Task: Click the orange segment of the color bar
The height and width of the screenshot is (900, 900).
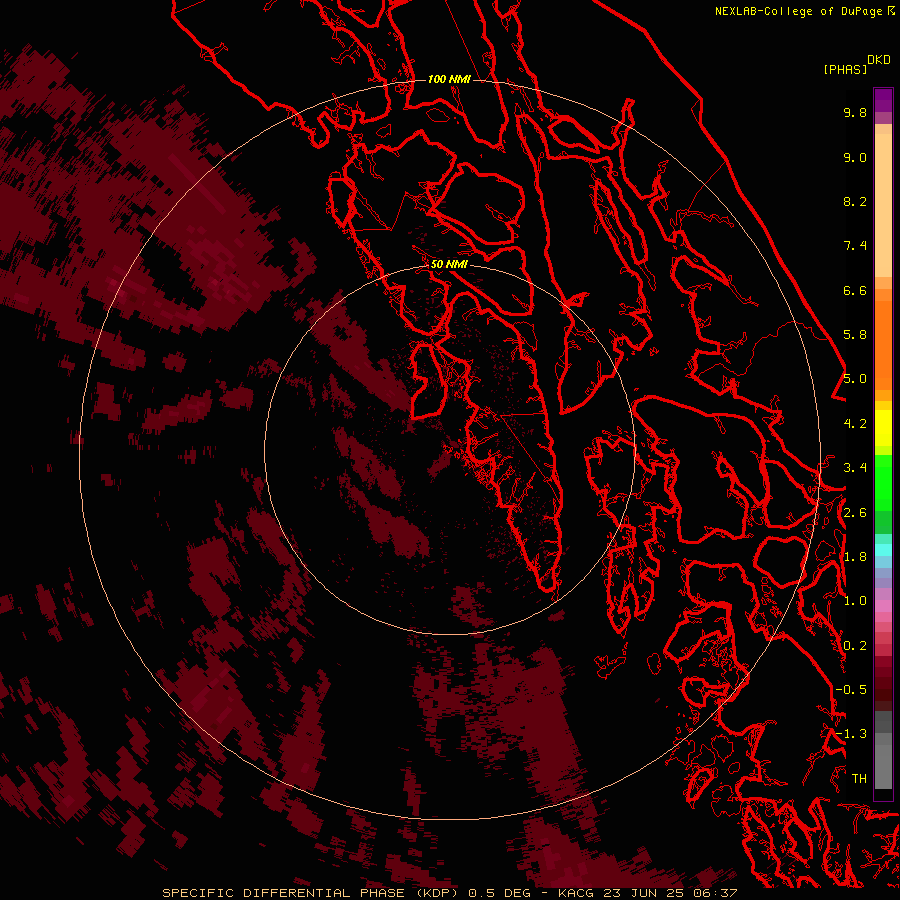Action: click(x=883, y=344)
